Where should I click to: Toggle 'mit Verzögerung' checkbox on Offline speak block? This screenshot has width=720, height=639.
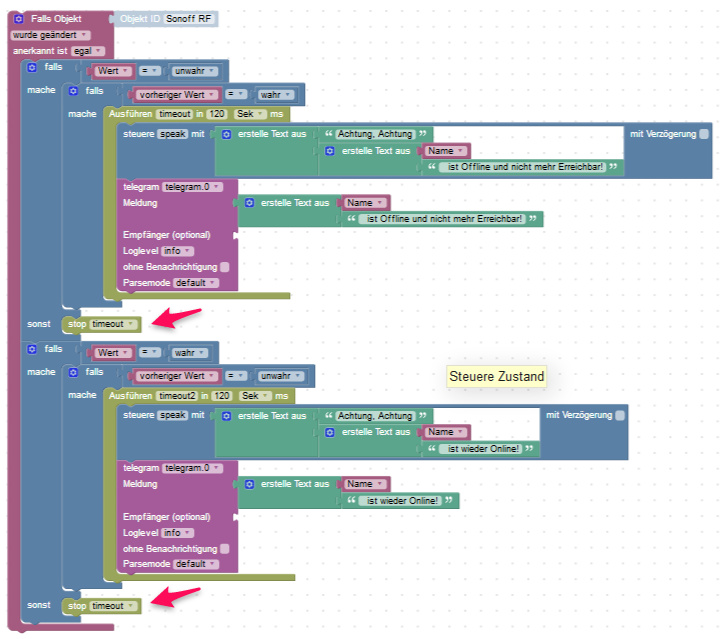click(x=703, y=134)
